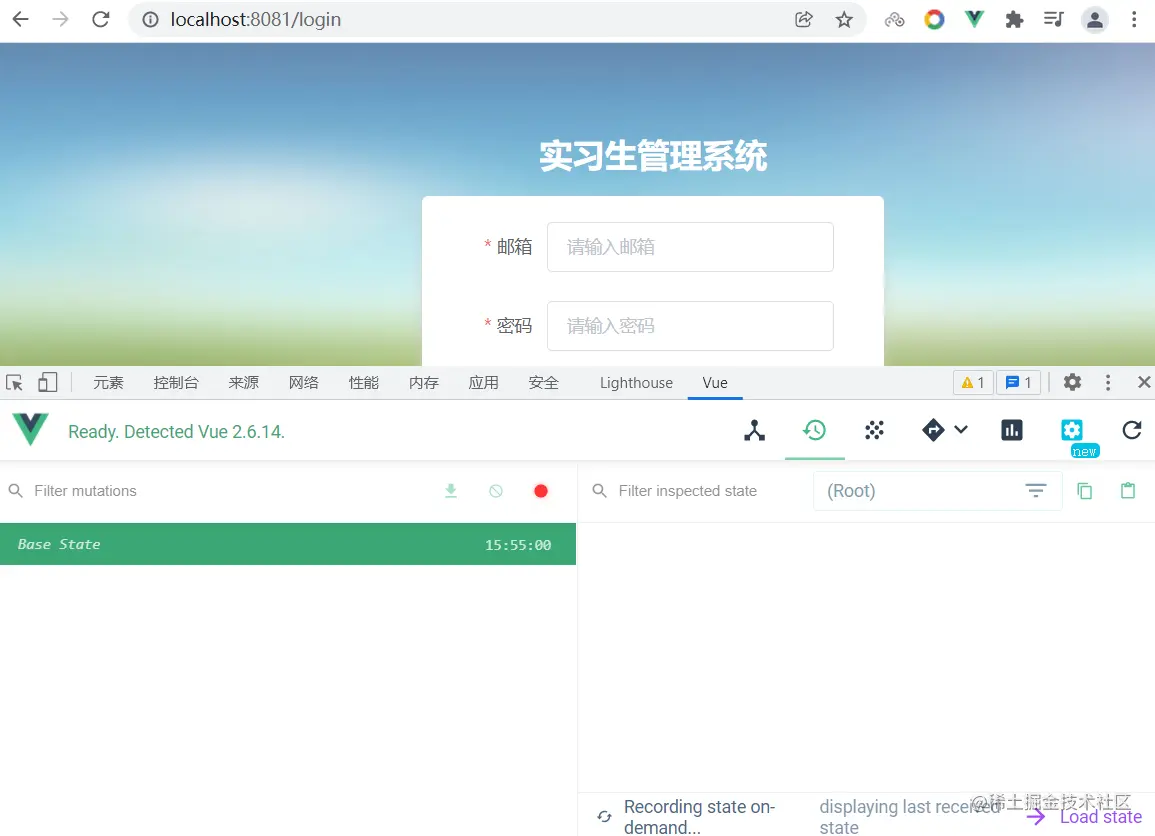Open the Components tree panel in Vue devtools
This screenshot has width=1155, height=836.
tap(754, 430)
